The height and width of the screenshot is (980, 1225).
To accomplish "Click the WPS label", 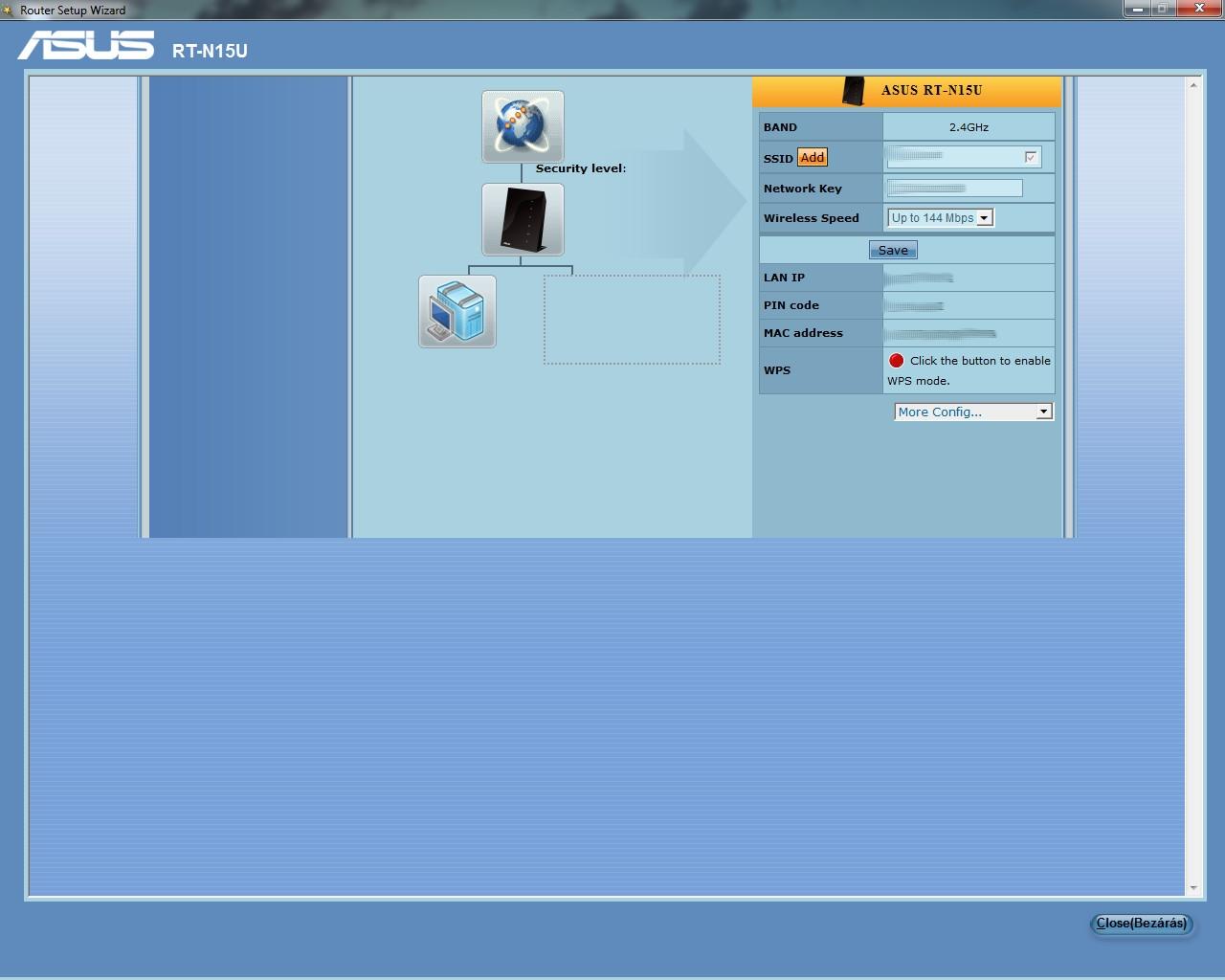I will point(777,370).
